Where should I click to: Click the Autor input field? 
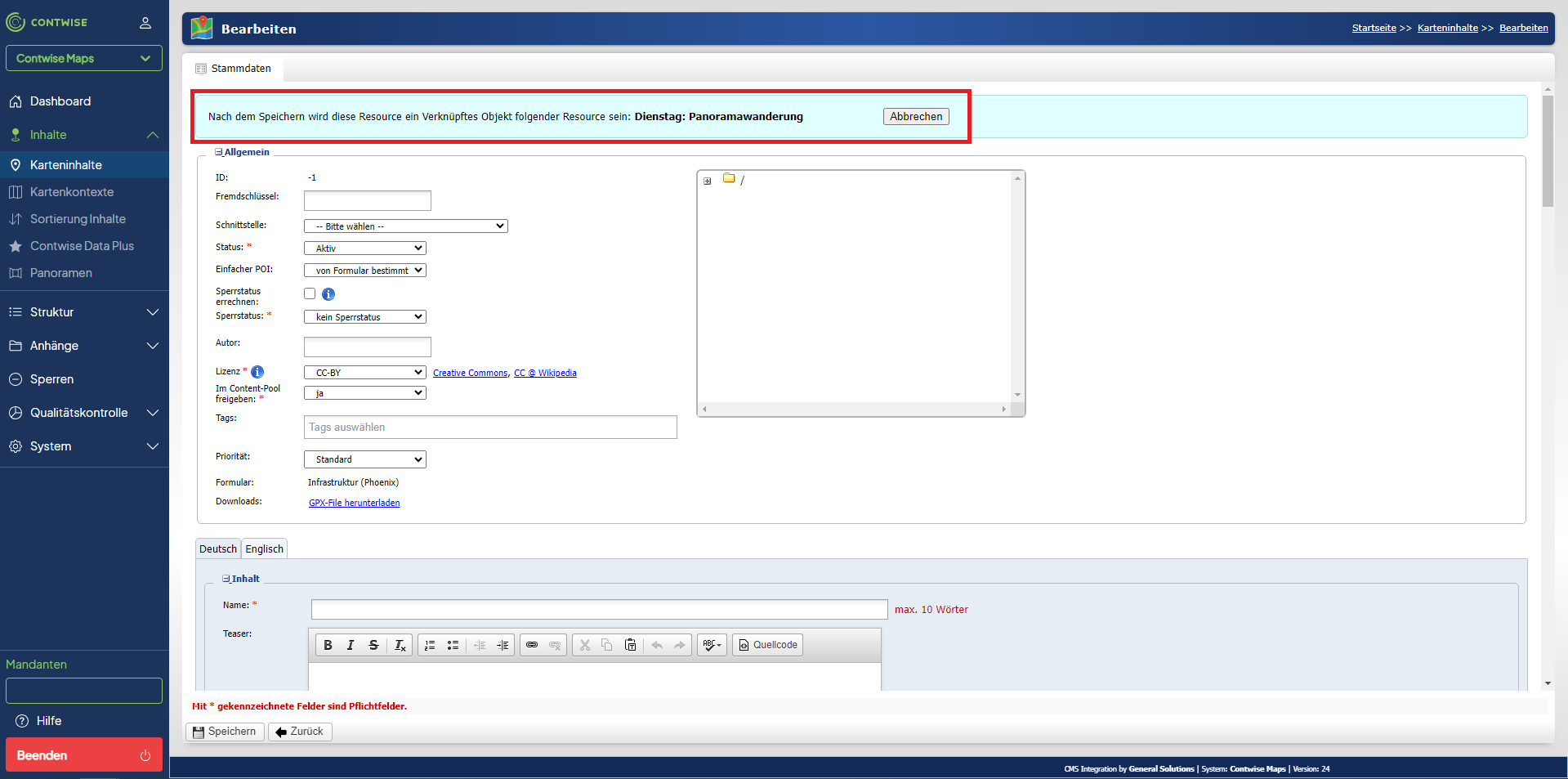(x=368, y=347)
